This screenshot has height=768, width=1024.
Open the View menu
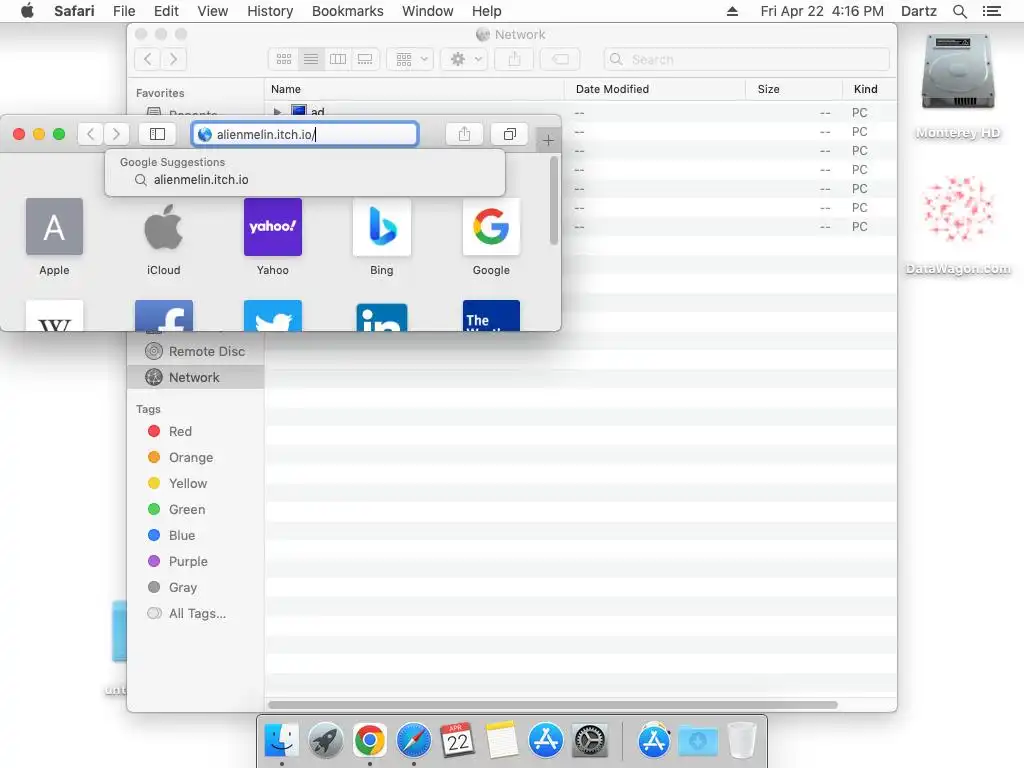pos(213,11)
